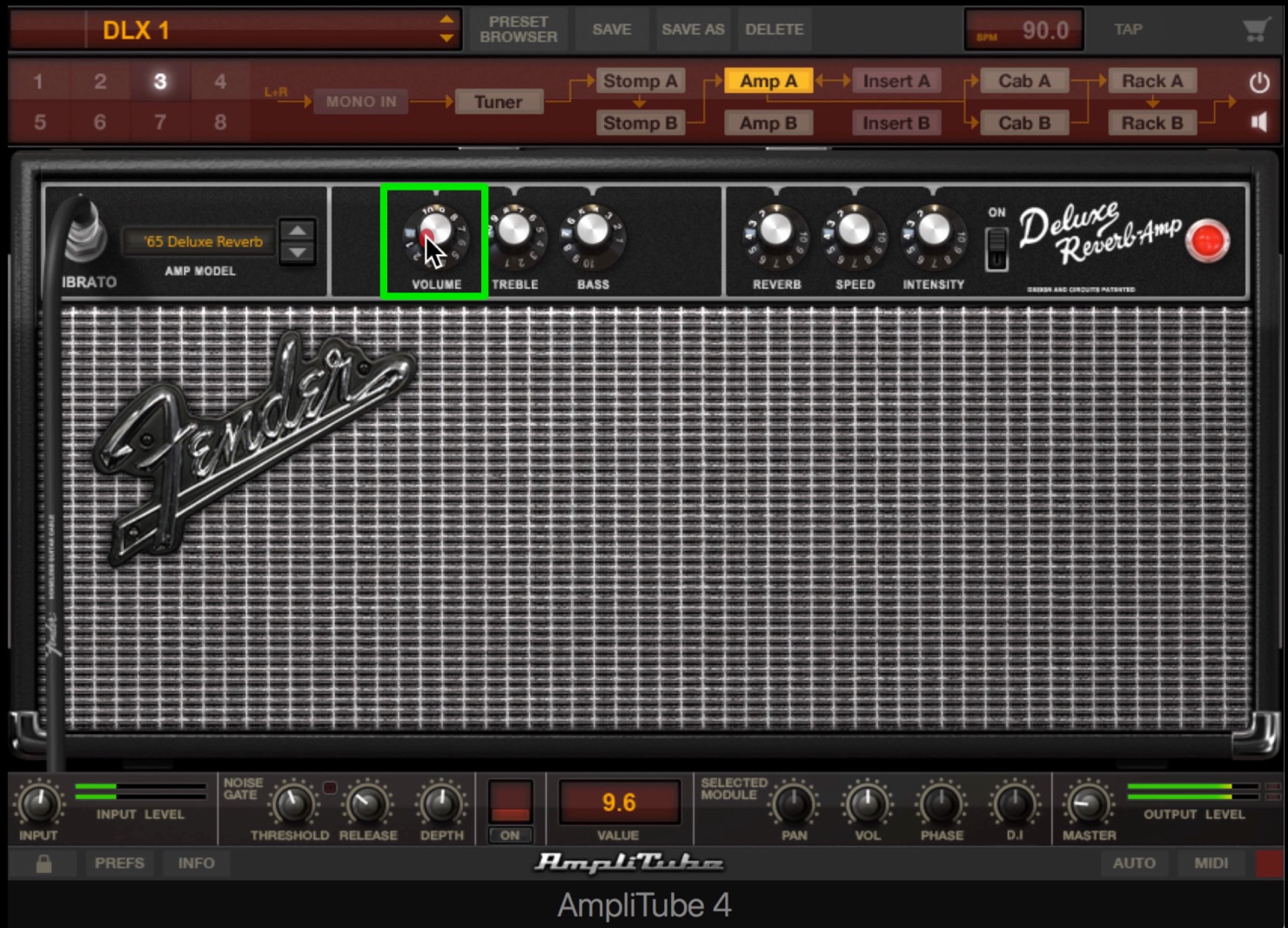The width and height of the screenshot is (1288, 928).
Task: Select the Stomp A module
Action: coord(641,81)
